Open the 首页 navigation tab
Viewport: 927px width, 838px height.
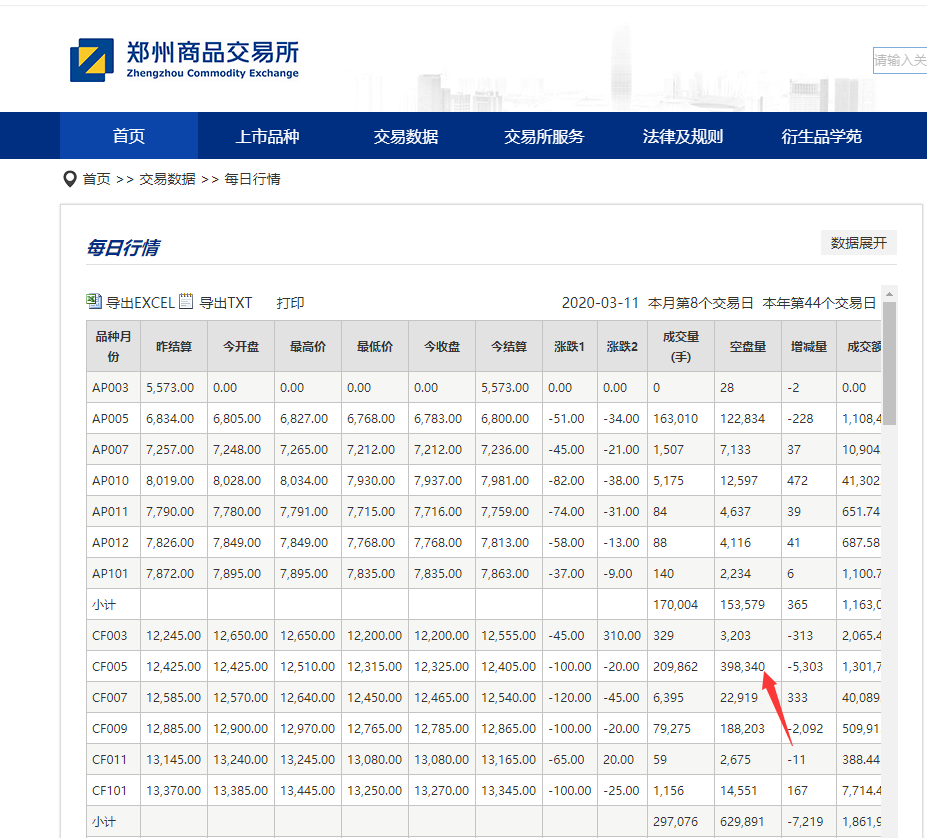[129, 135]
